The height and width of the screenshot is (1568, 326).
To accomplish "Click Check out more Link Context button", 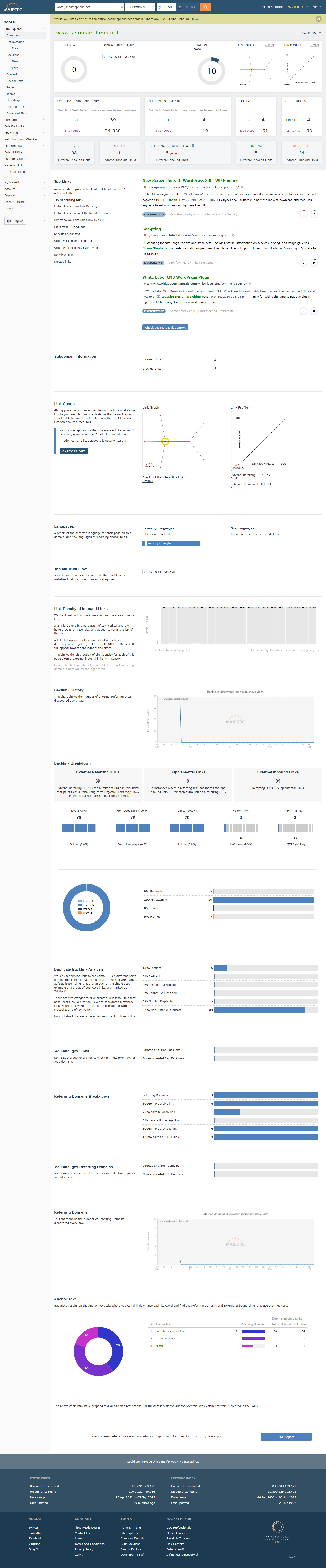I will point(165,327).
